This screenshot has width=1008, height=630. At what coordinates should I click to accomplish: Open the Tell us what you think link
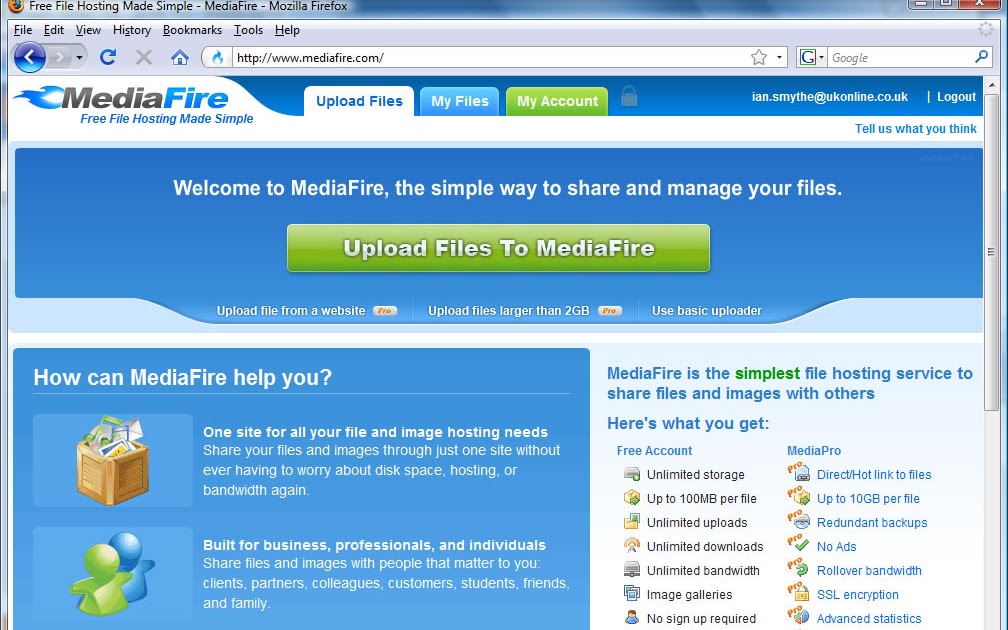pos(915,129)
